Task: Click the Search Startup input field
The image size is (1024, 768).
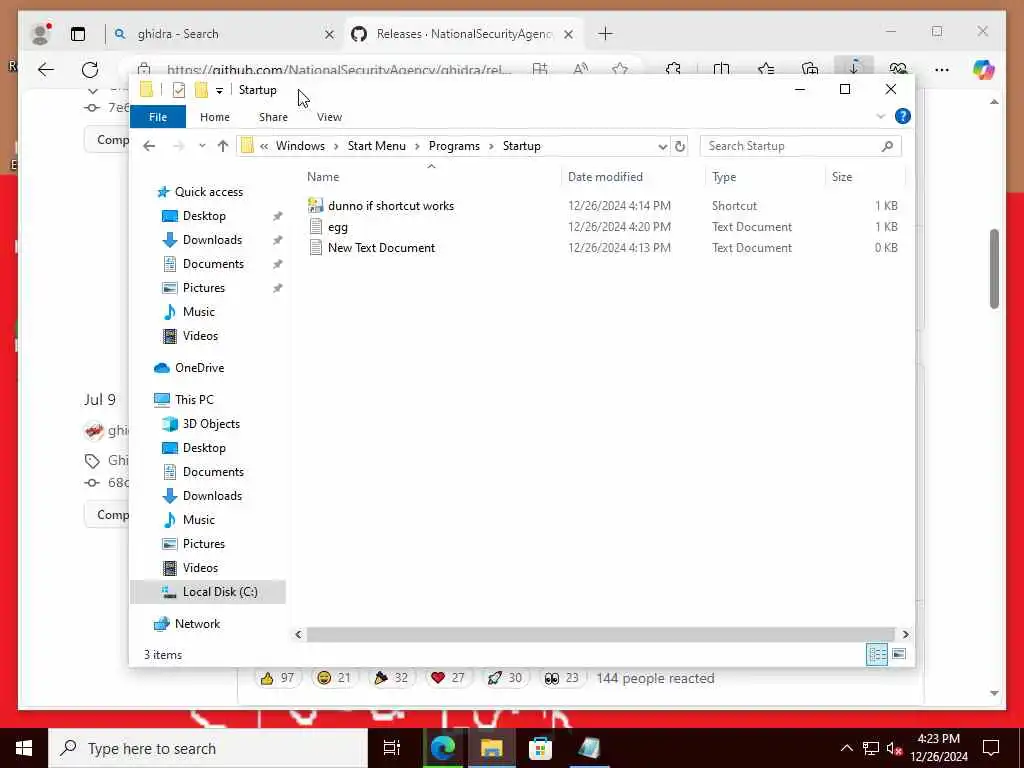Action: [x=801, y=146]
